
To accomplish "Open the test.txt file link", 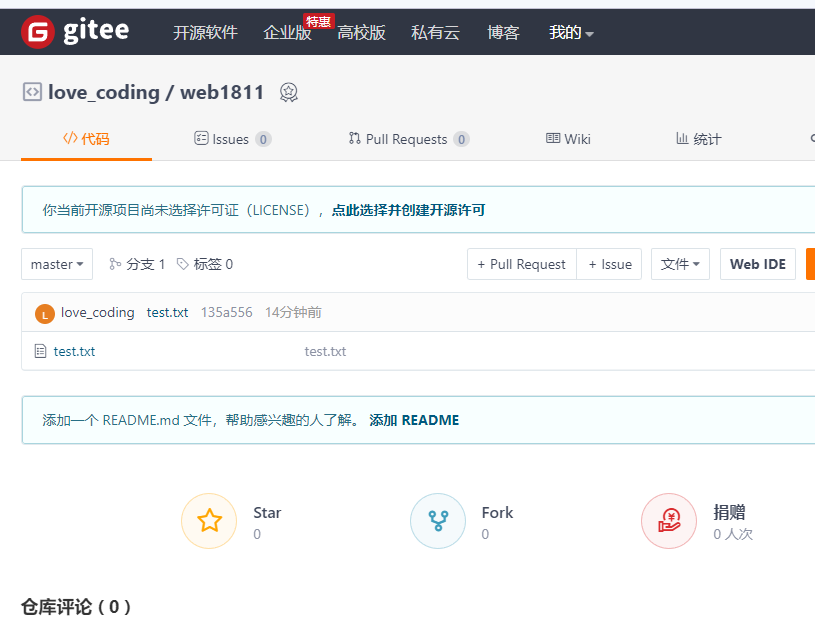I will pyautogui.click(x=74, y=351).
